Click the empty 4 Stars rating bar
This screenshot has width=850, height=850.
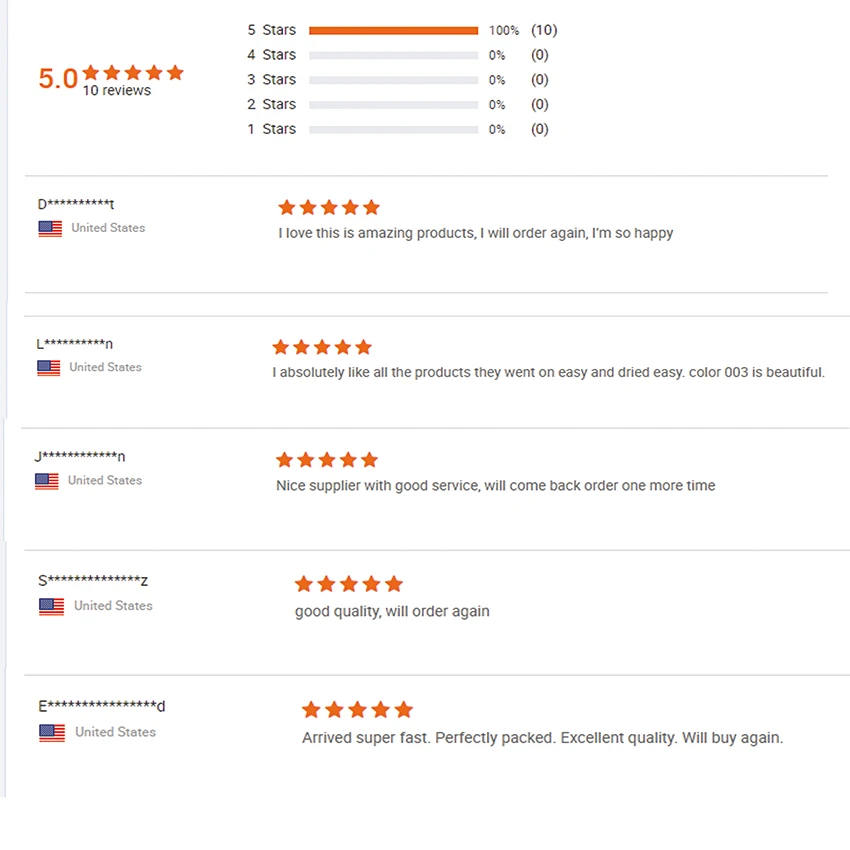[393, 55]
